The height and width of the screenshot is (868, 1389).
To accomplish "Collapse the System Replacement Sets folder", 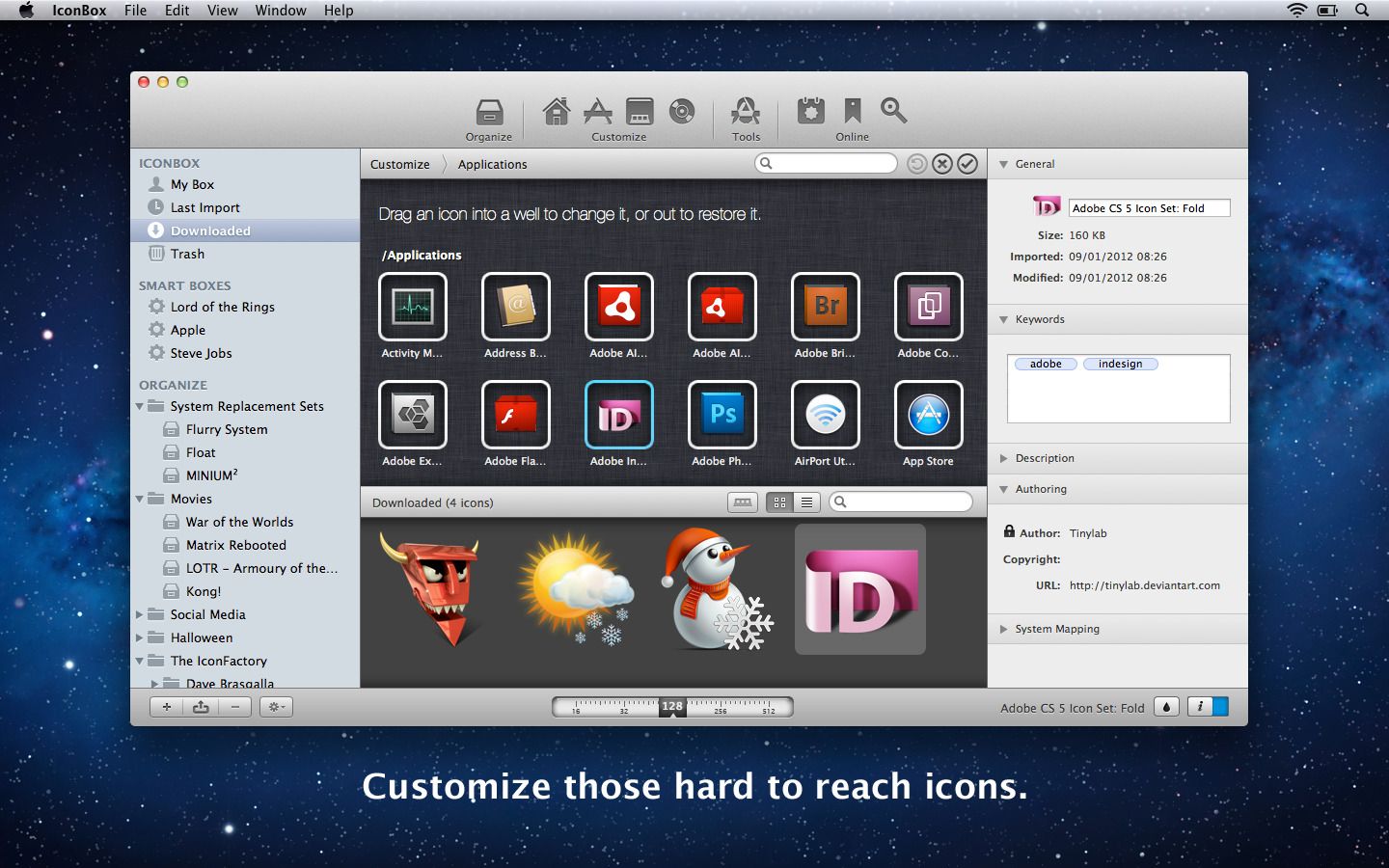I will 139,406.
